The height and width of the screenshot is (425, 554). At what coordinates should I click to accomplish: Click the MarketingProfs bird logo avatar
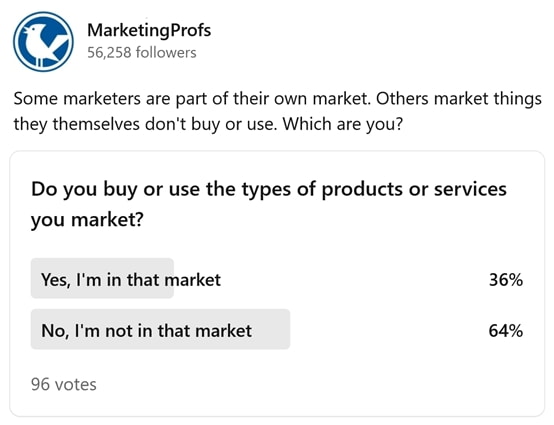pyautogui.click(x=43, y=42)
